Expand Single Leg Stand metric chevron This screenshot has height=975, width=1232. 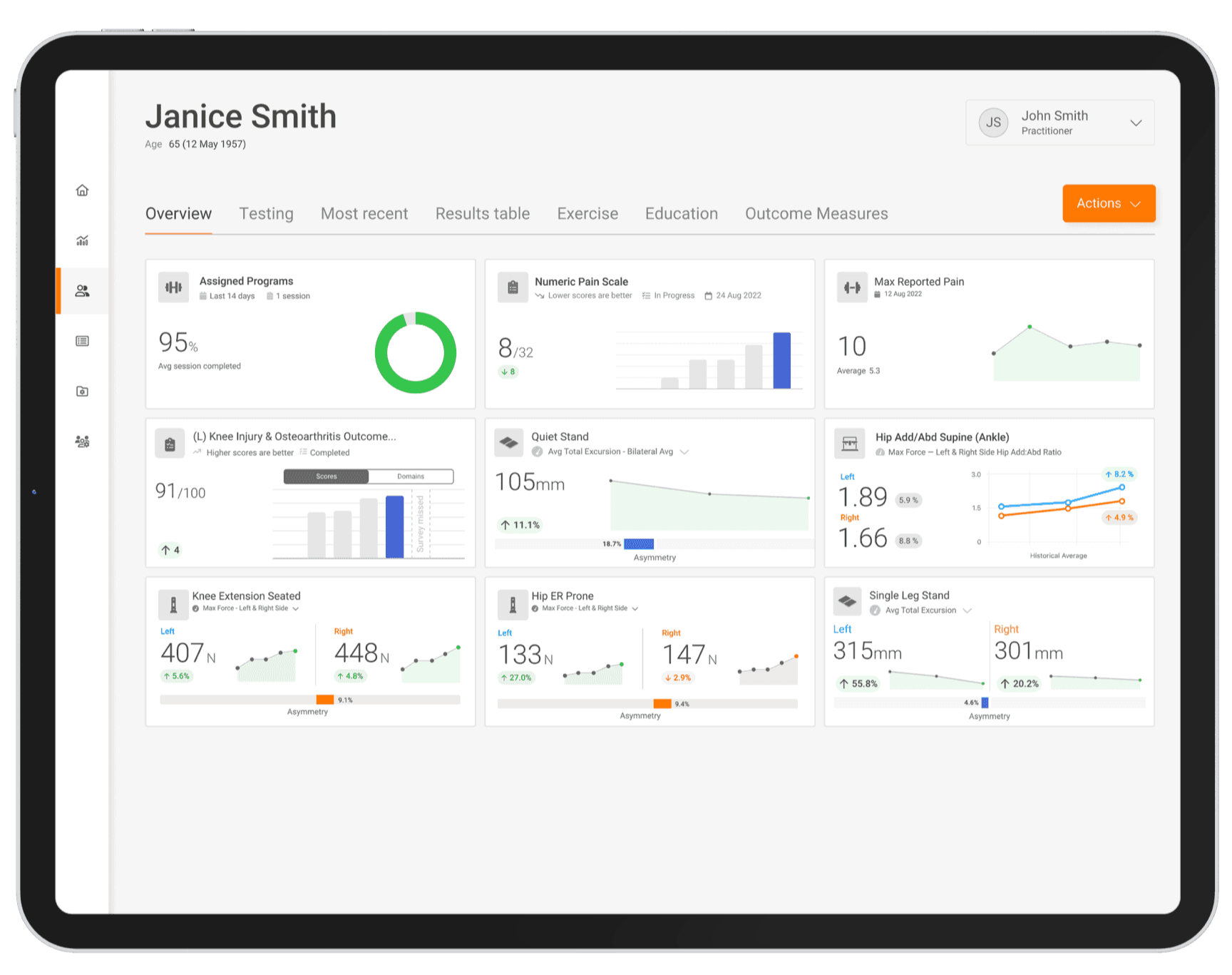click(x=967, y=611)
